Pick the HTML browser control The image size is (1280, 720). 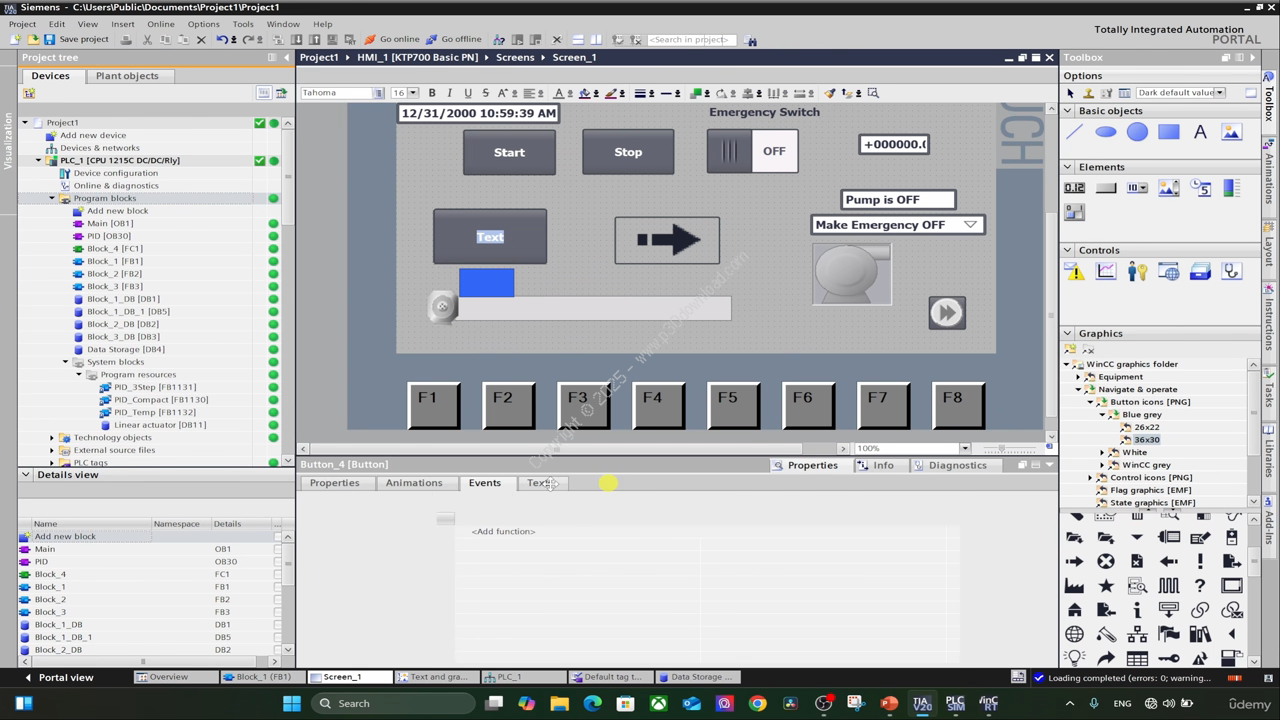pyautogui.click(x=1169, y=271)
